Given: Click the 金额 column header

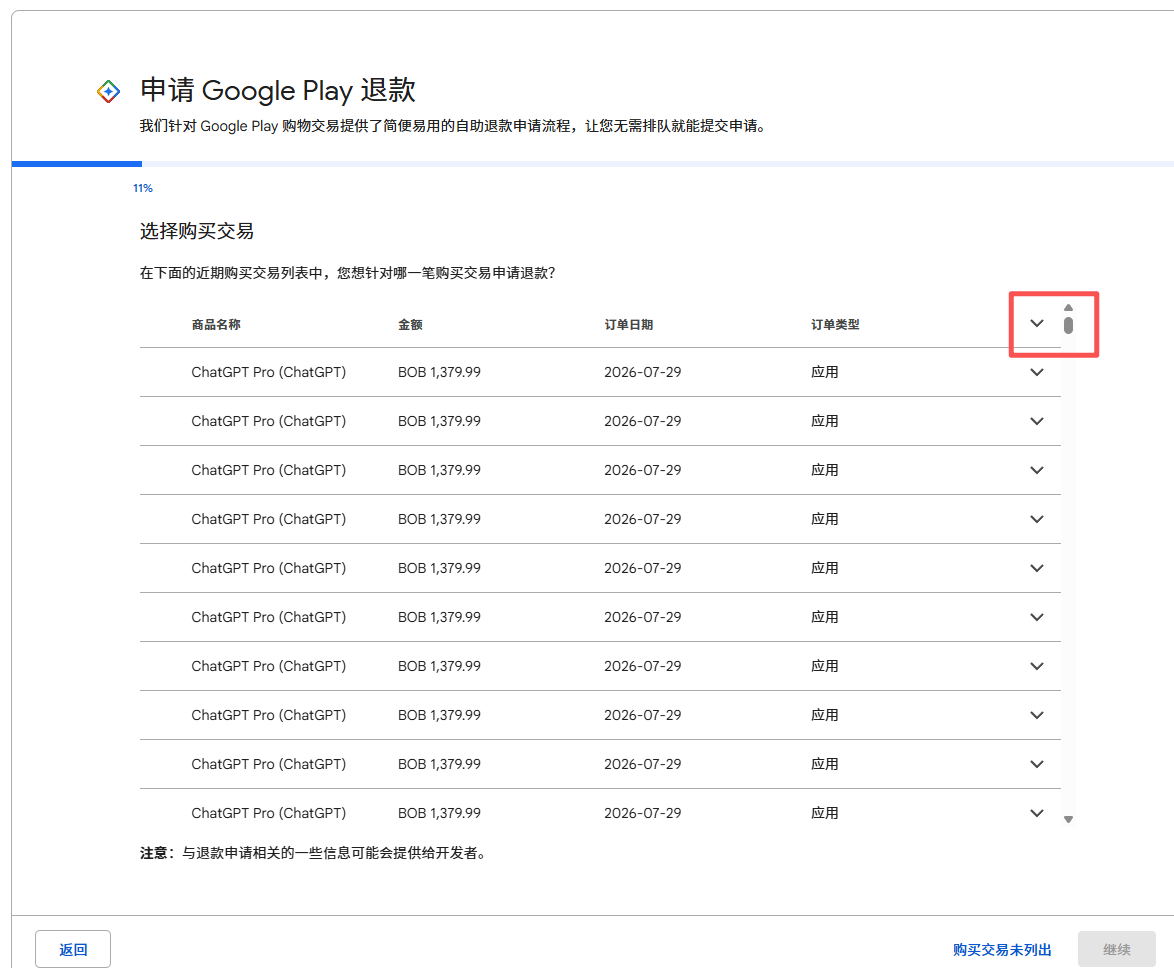Looking at the screenshot, I should pos(410,324).
